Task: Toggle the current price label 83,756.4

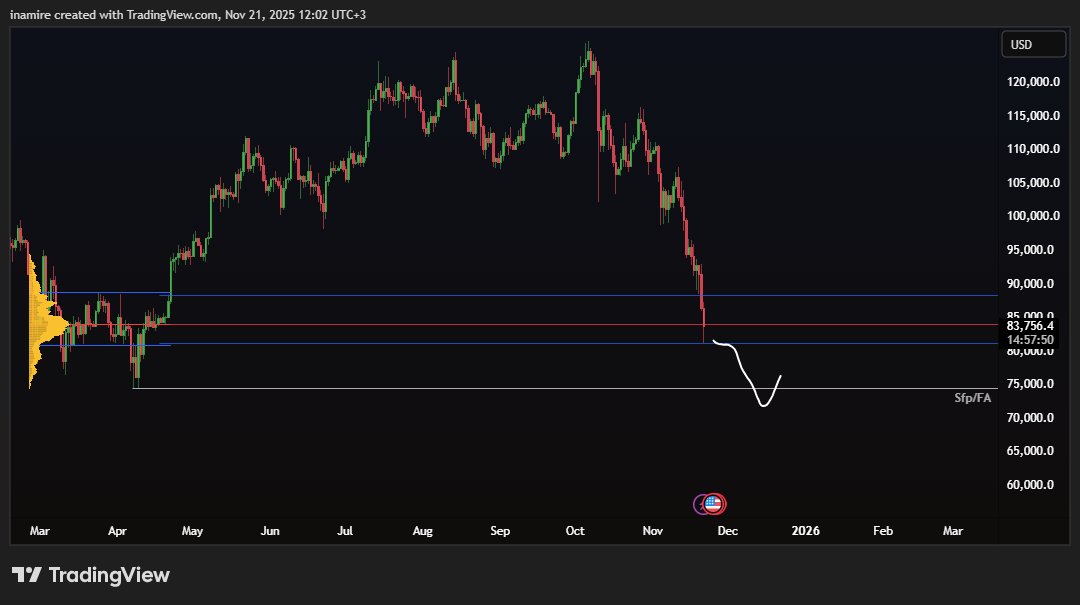Action: [x=1030, y=326]
